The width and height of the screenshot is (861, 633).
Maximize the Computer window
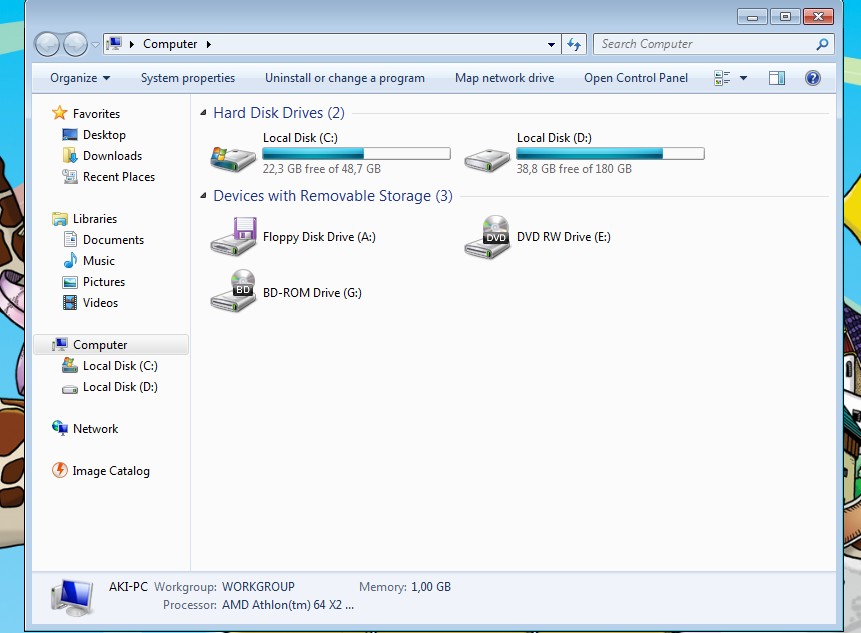pyautogui.click(x=785, y=17)
